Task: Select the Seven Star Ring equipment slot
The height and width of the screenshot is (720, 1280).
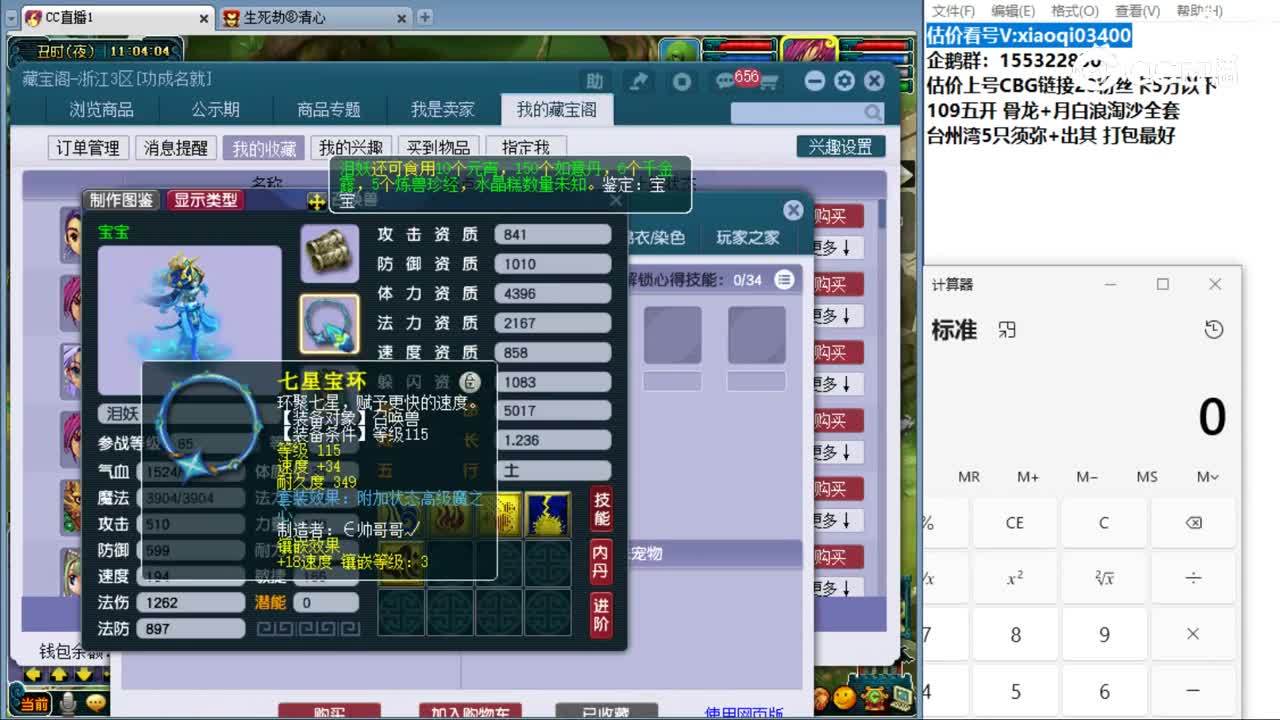Action: [x=330, y=324]
